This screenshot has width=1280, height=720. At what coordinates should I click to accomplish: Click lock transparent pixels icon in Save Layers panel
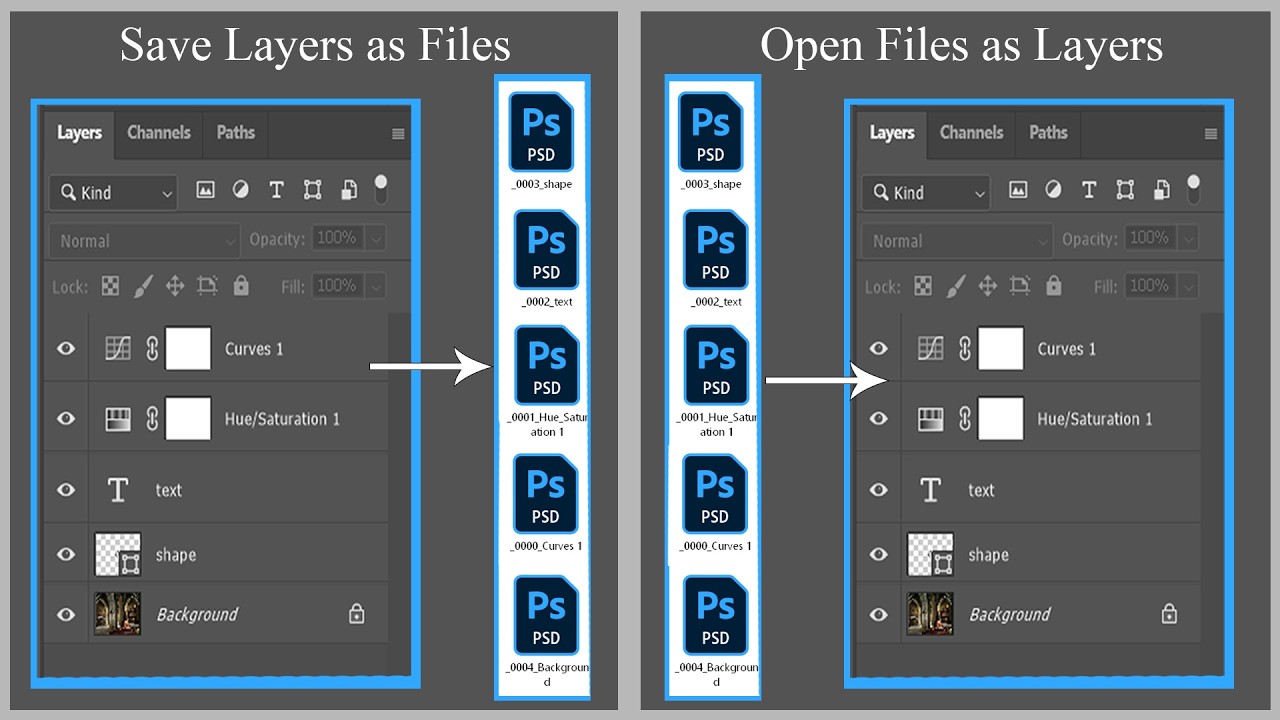[x=110, y=287]
